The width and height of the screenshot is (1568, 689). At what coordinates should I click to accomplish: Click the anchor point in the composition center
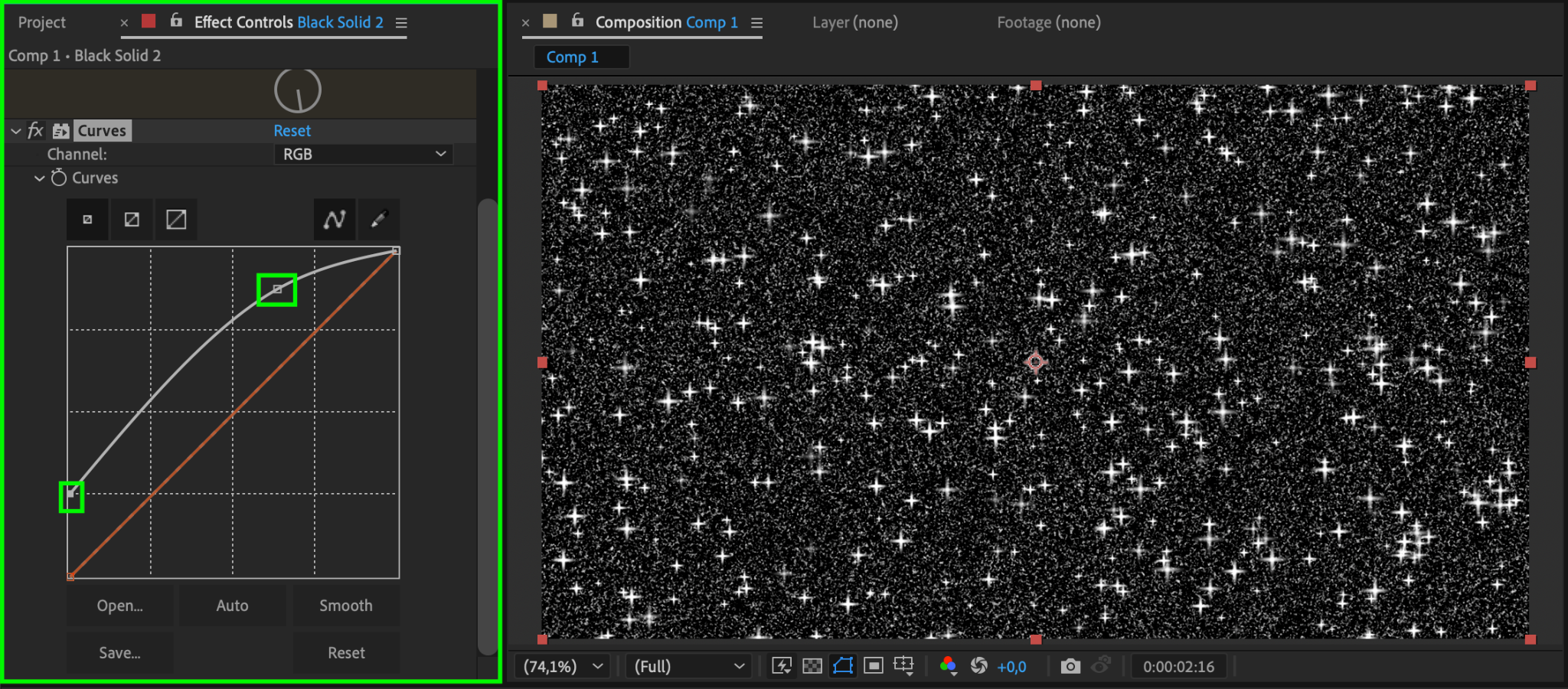(x=1035, y=362)
